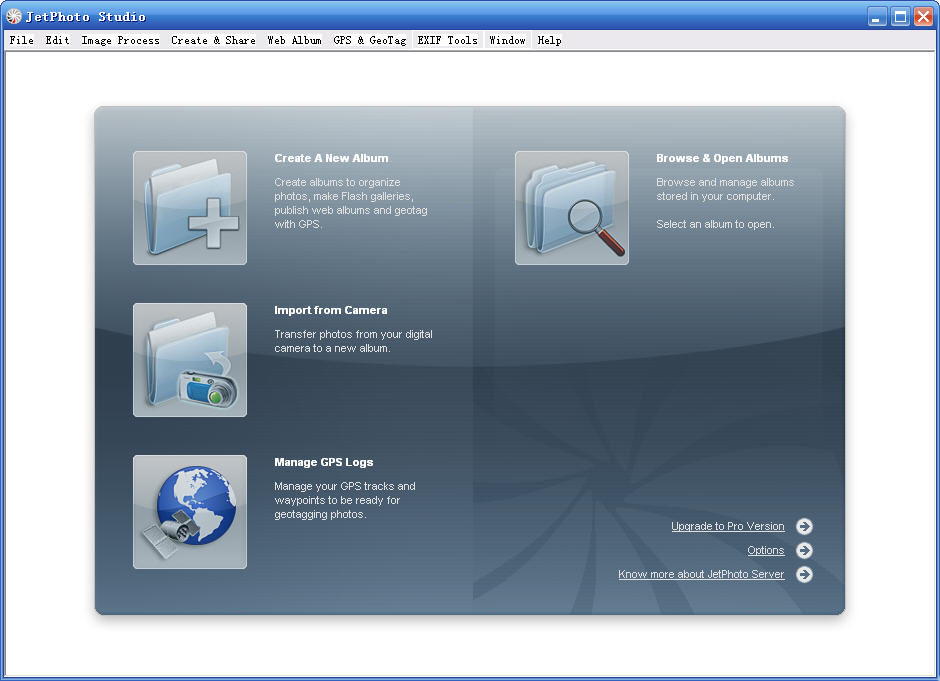Click the Manage GPS Logs globe icon
This screenshot has width=940, height=681.
click(190, 512)
